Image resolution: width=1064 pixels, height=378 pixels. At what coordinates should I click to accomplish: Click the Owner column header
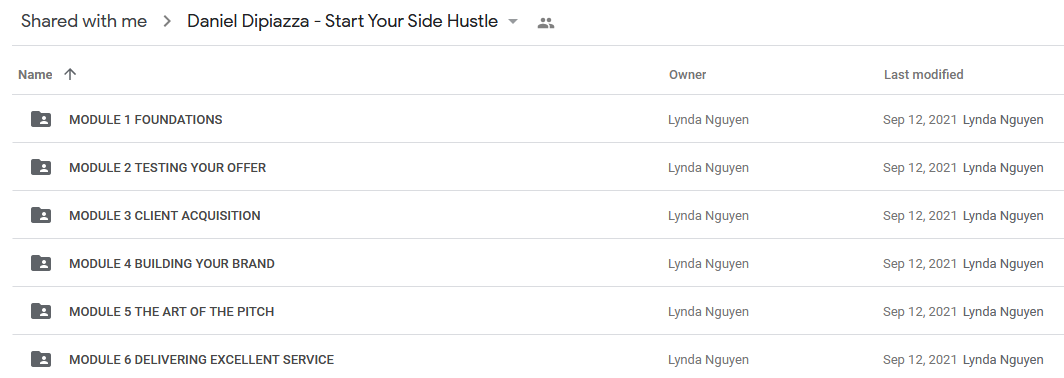pos(687,75)
